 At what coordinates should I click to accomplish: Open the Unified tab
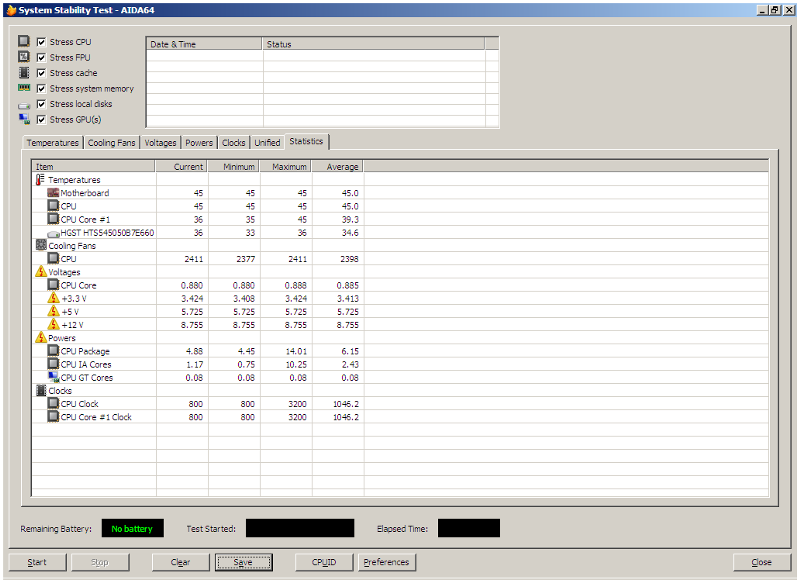[267, 143]
